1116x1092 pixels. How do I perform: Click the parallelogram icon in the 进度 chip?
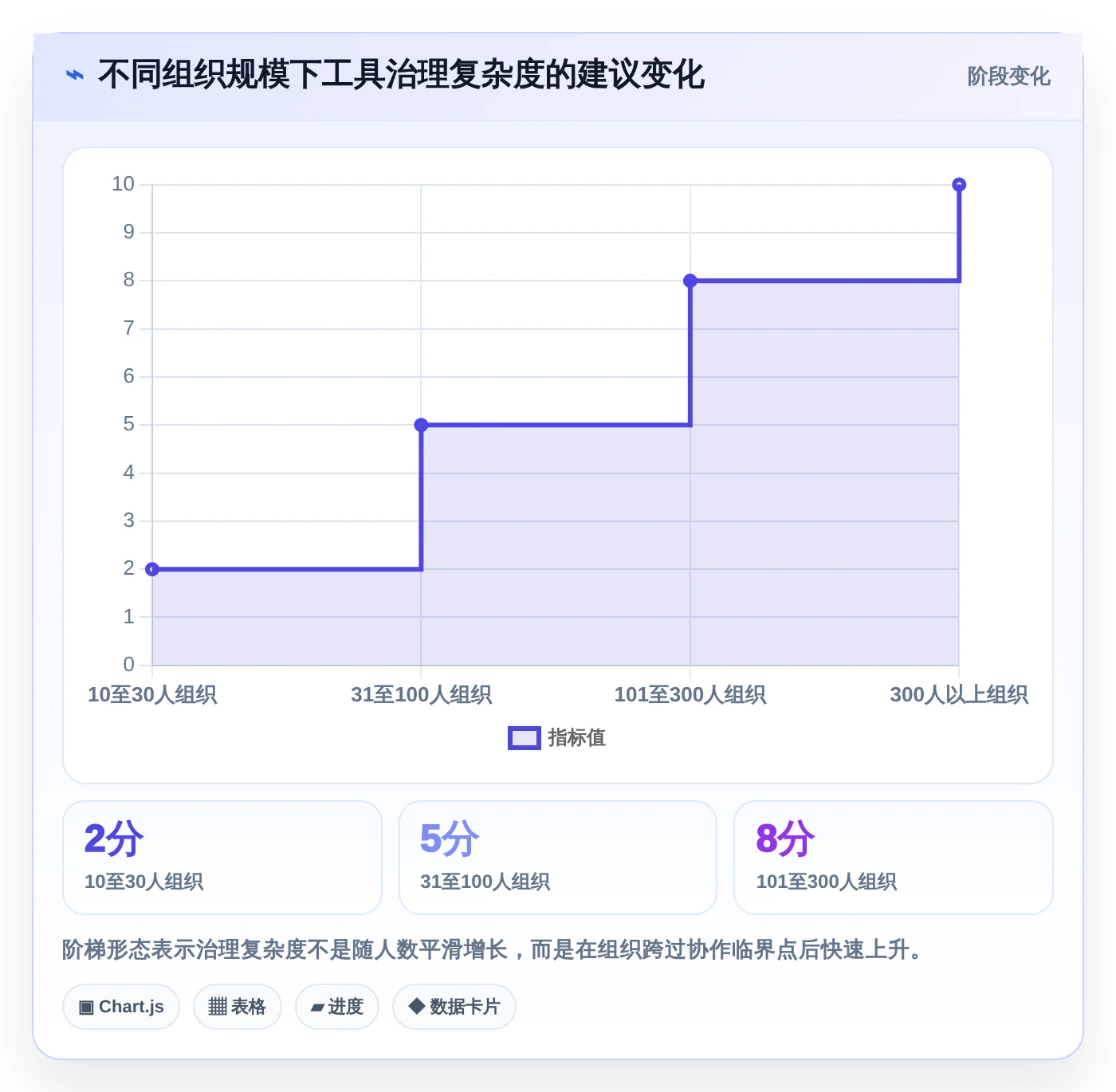318,1008
